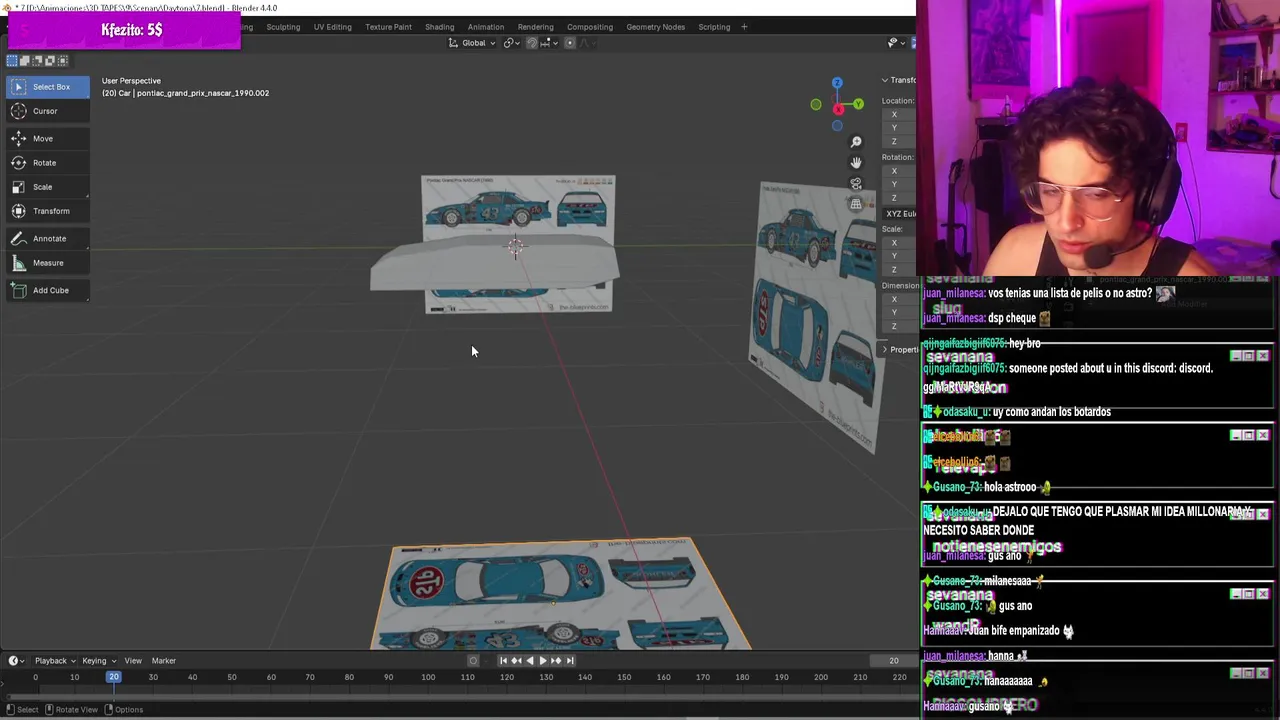Toggle snapping magnet in header
Viewport: 1280px width, 720px height.
click(x=532, y=43)
